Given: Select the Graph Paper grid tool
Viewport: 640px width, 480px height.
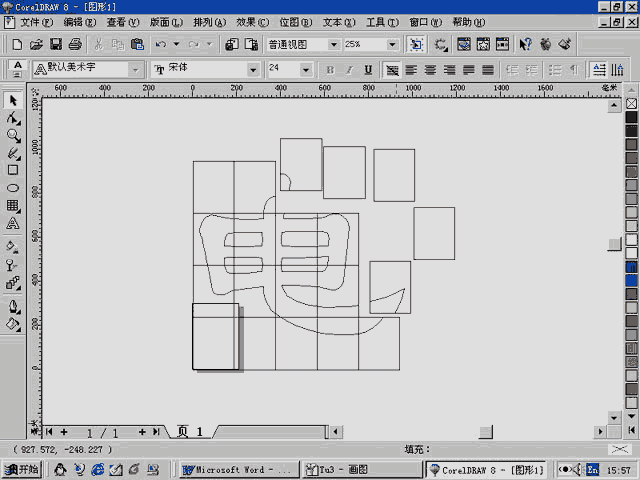Looking at the screenshot, I should (x=13, y=205).
